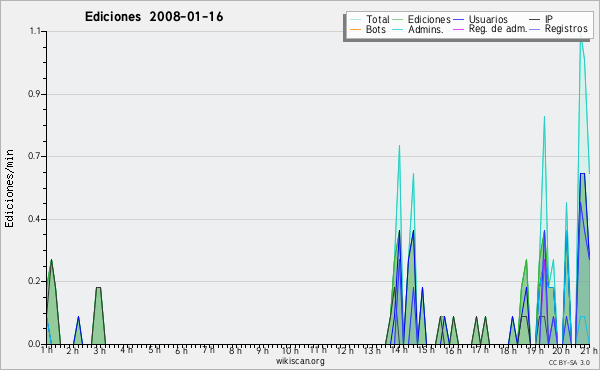
Task: Click the Bots orange legend line
Action: [x=355, y=29]
